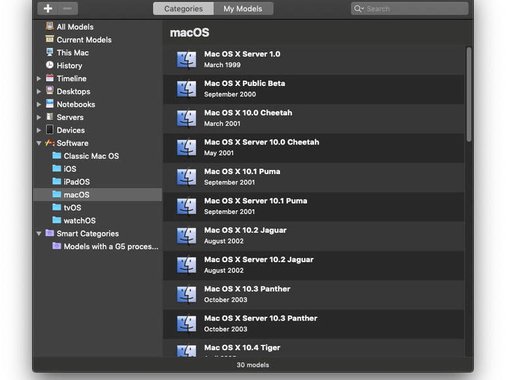Select the Mac OS X 10.1 Puma title
This screenshot has height=380, width=506.
tap(242, 171)
